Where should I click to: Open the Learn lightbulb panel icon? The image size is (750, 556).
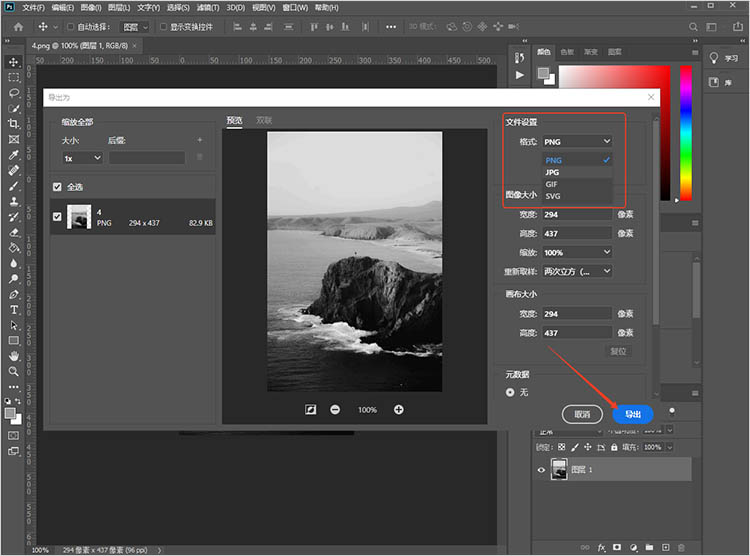(714, 58)
